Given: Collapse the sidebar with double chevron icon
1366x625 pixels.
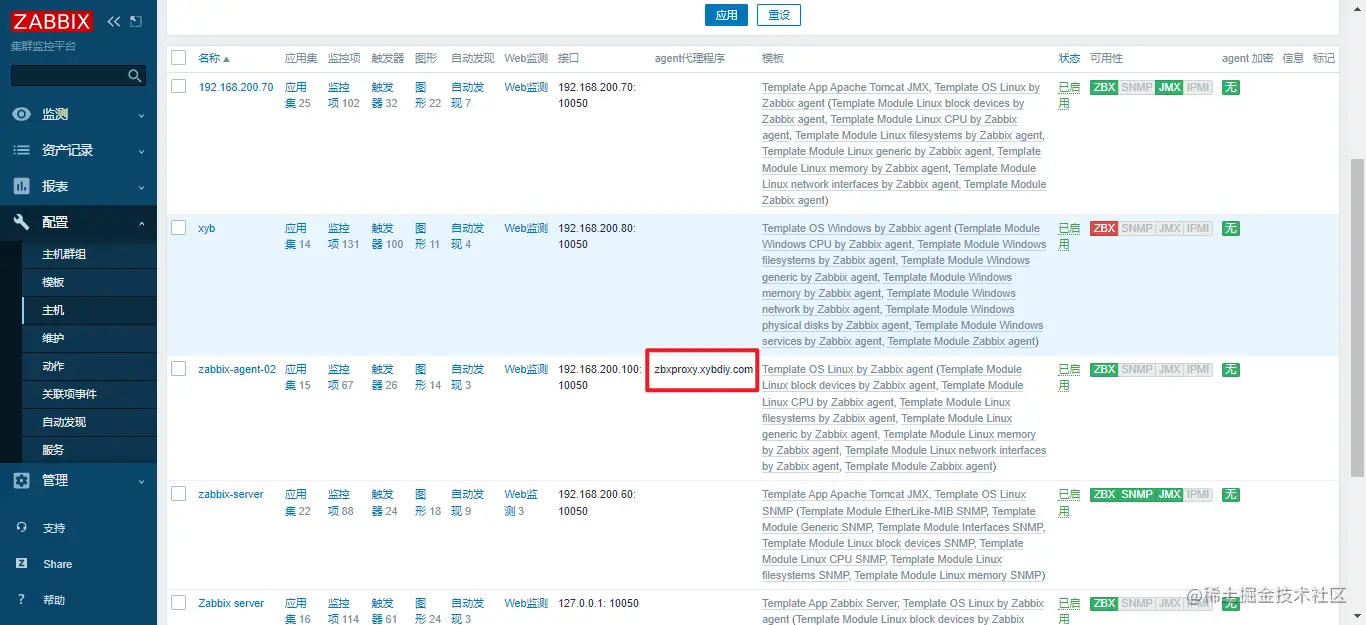Looking at the screenshot, I should [113, 21].
